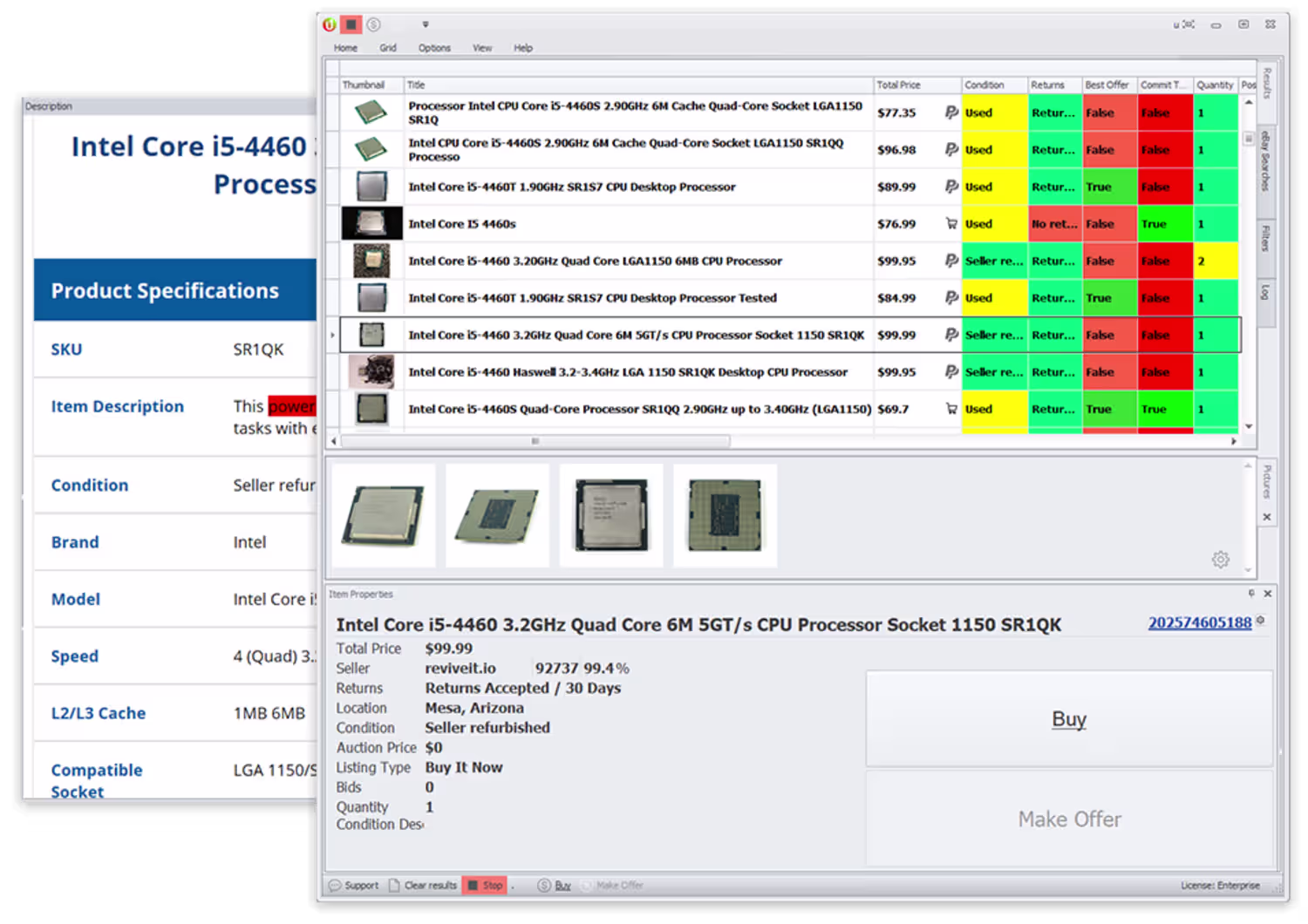The image size is (1308, 924).
Task: Close the Pictures panel with X
Action: (1268, 518)
